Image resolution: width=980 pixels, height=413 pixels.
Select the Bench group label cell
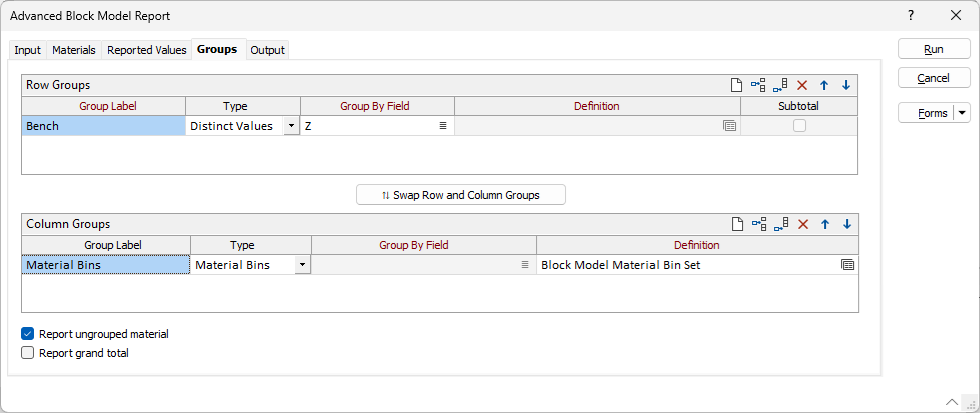(x=104, y=126)
